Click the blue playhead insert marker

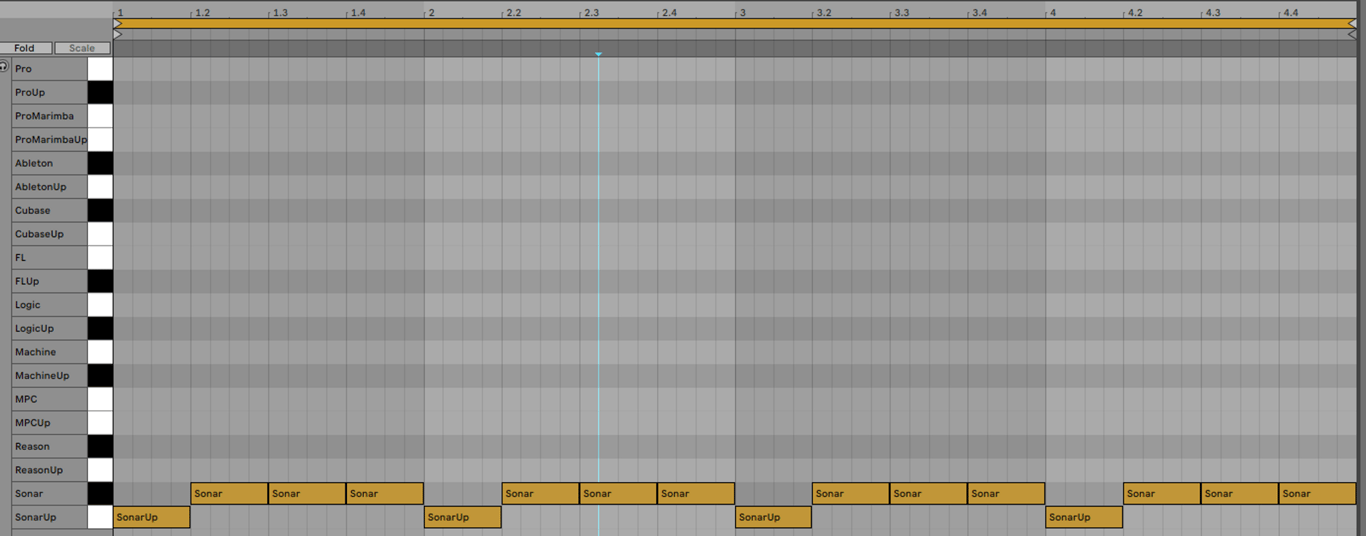598,54
